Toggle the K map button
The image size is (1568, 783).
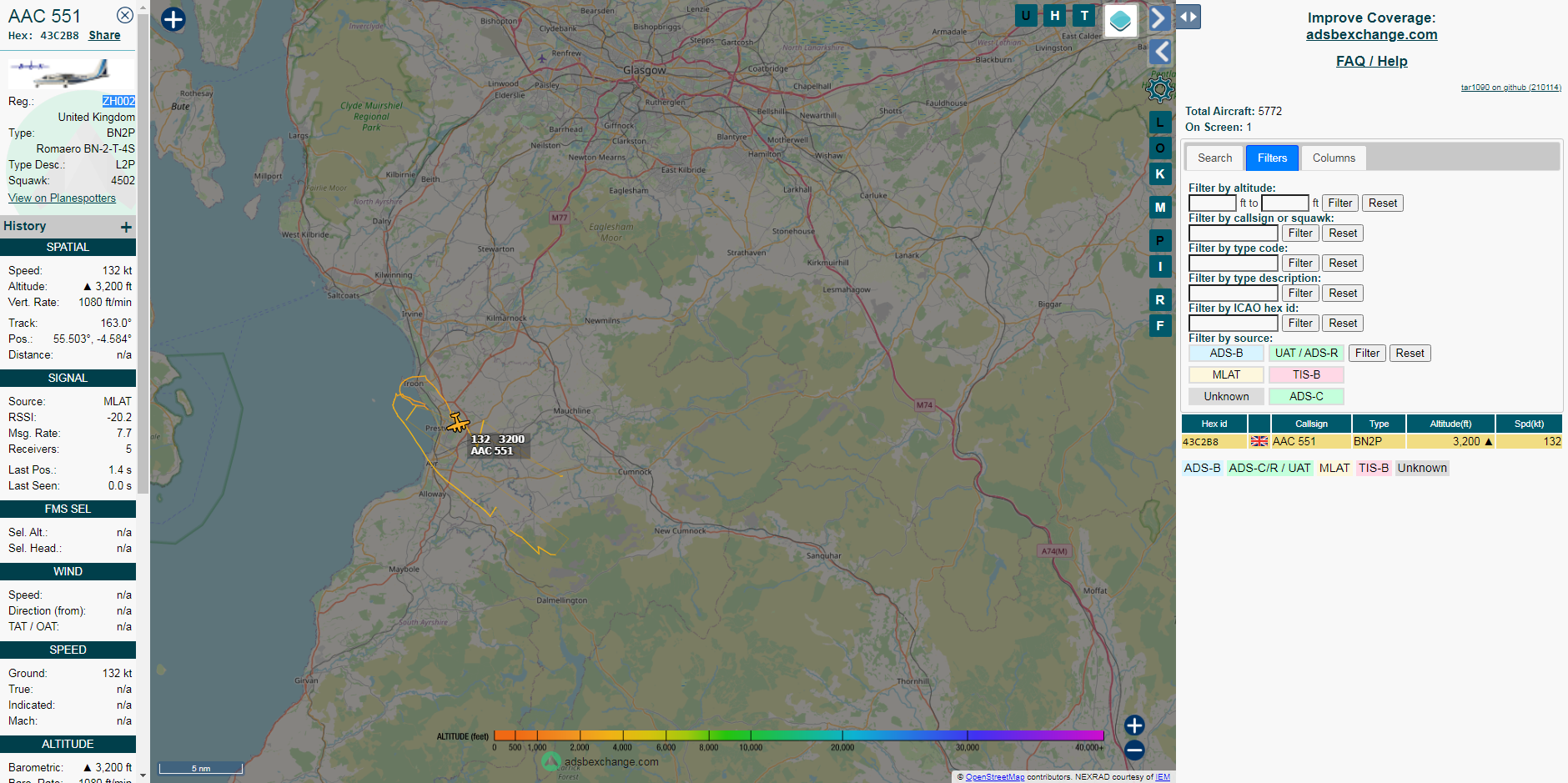tap(1160, 174)
